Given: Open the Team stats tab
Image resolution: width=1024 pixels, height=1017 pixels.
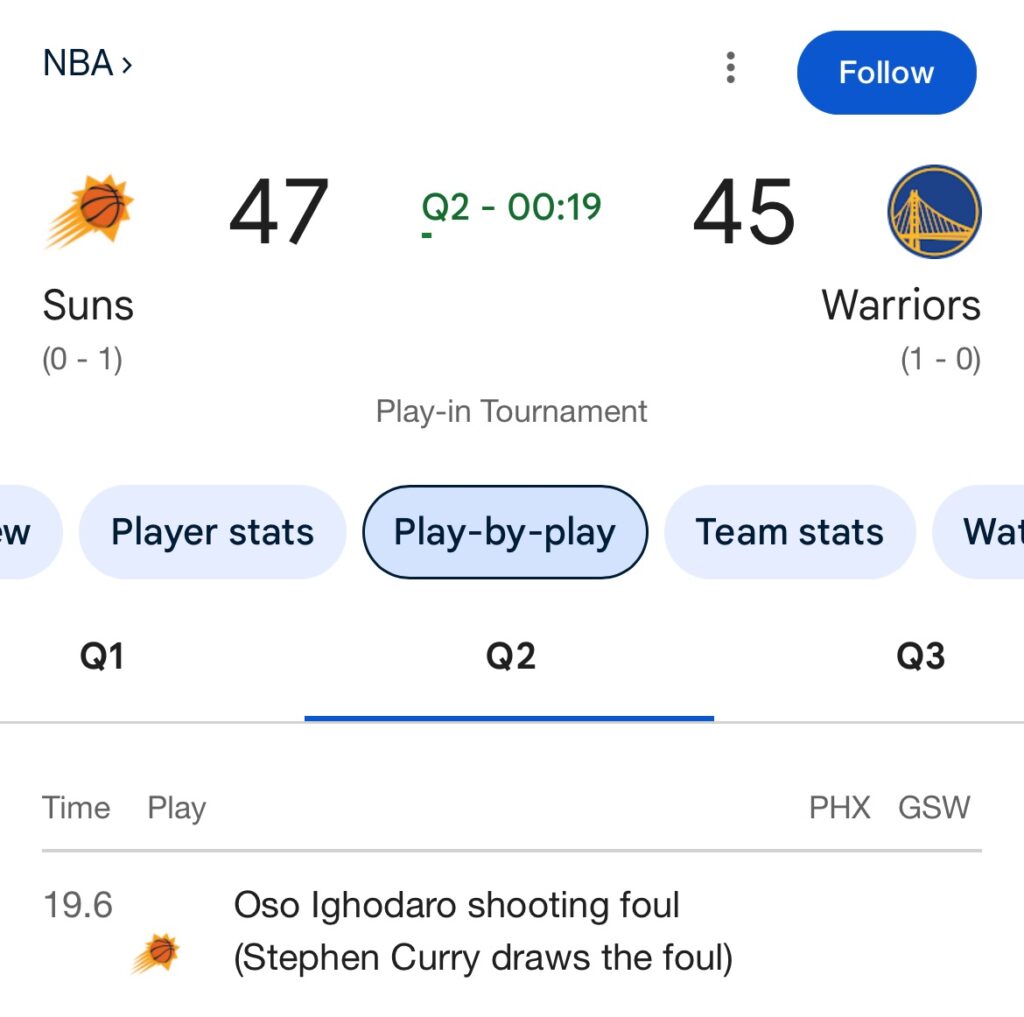Looking at the screenshot, I should pyautogui.click(x=789, y=532).
